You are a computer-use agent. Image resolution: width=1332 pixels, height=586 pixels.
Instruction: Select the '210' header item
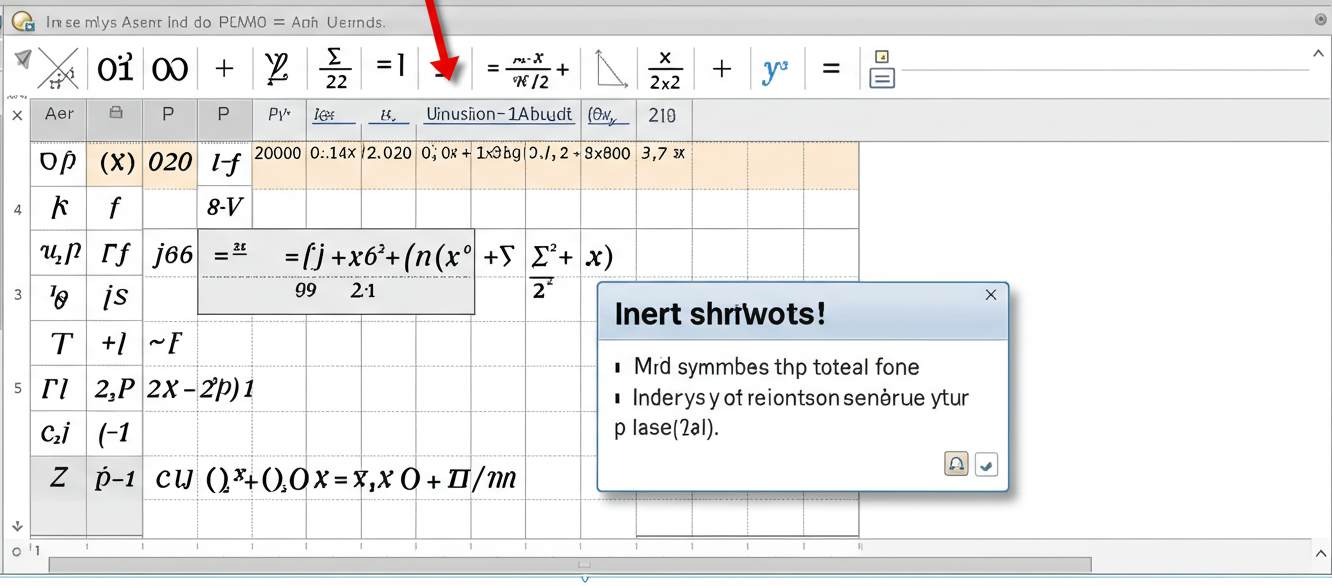click(x=662, y=116)
